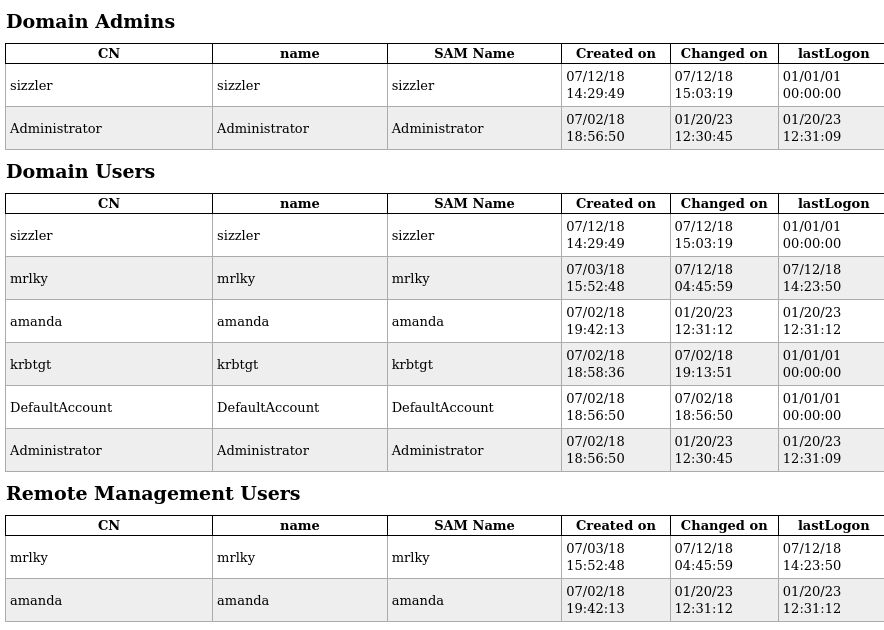Screen dimensions: 884x630
Task: Select sizzler CN cell in Domain Admins
Action: coord(31,86)
